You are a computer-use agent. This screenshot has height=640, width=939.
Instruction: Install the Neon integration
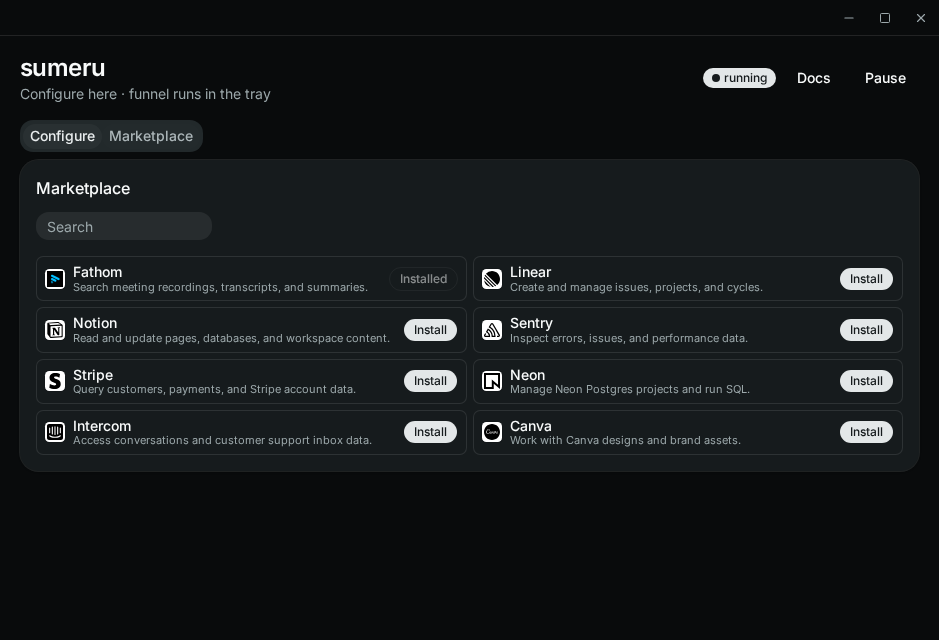[866, 381]
